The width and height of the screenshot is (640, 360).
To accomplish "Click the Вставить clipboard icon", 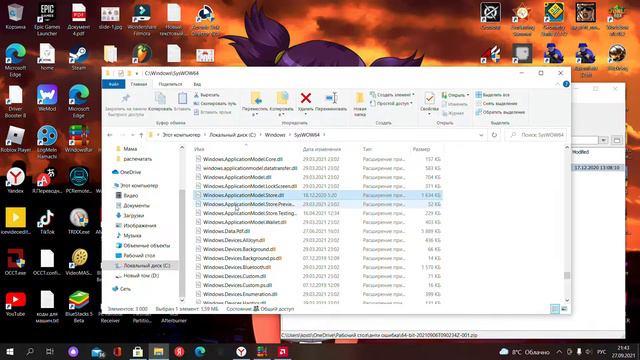I will (x=182, y=98).
